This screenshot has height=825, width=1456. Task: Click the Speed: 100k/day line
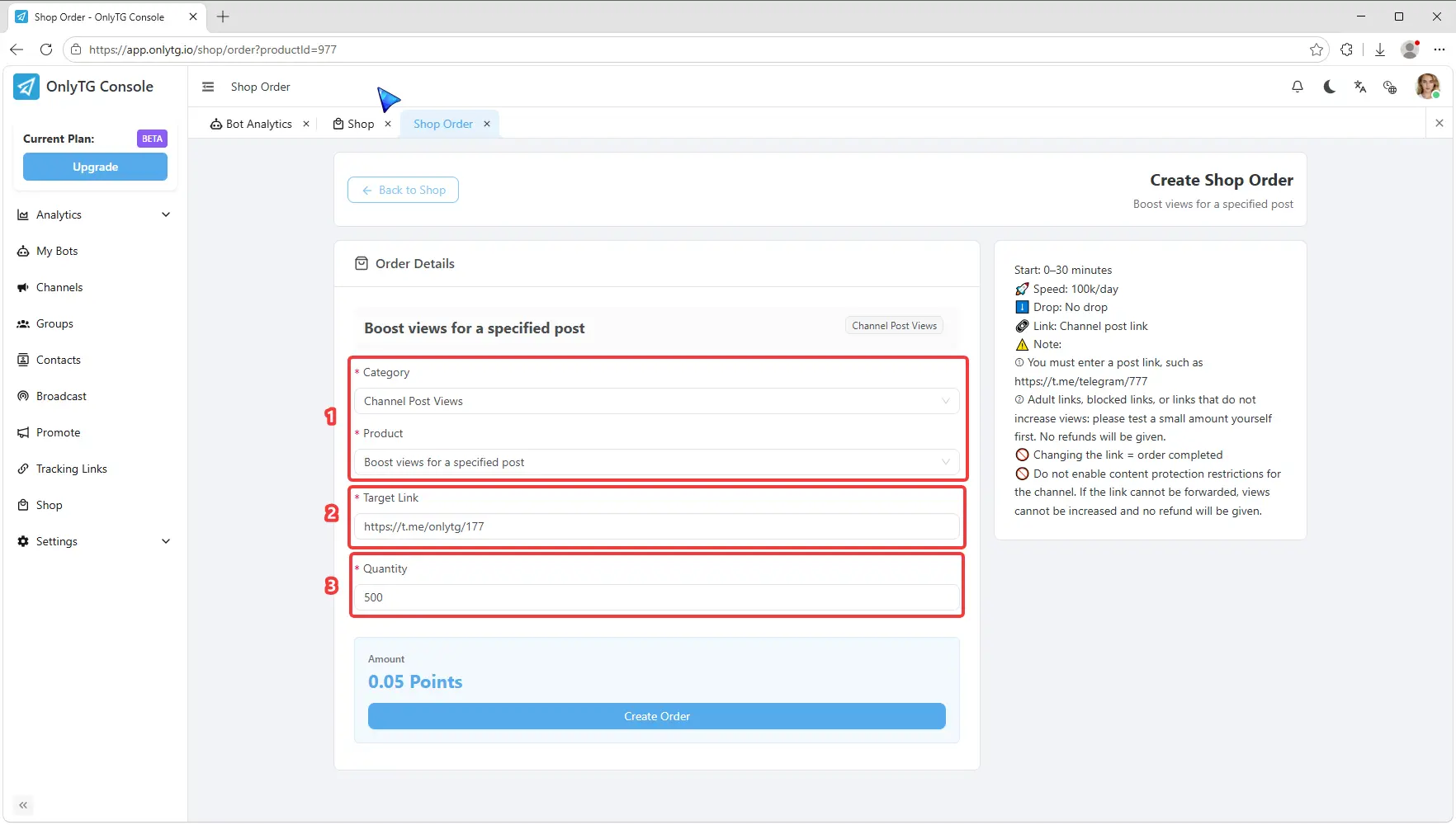pos(1066,289)
